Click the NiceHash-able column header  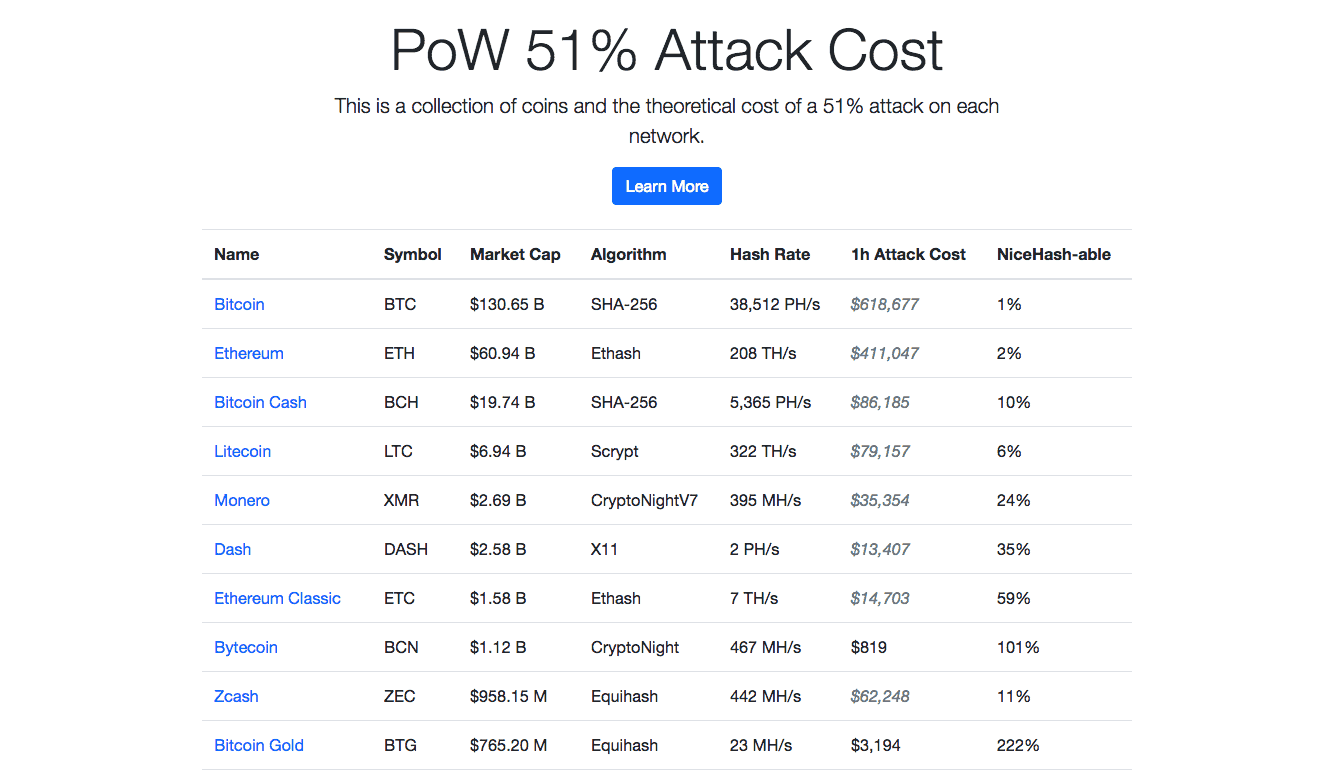click(1053, 254)
